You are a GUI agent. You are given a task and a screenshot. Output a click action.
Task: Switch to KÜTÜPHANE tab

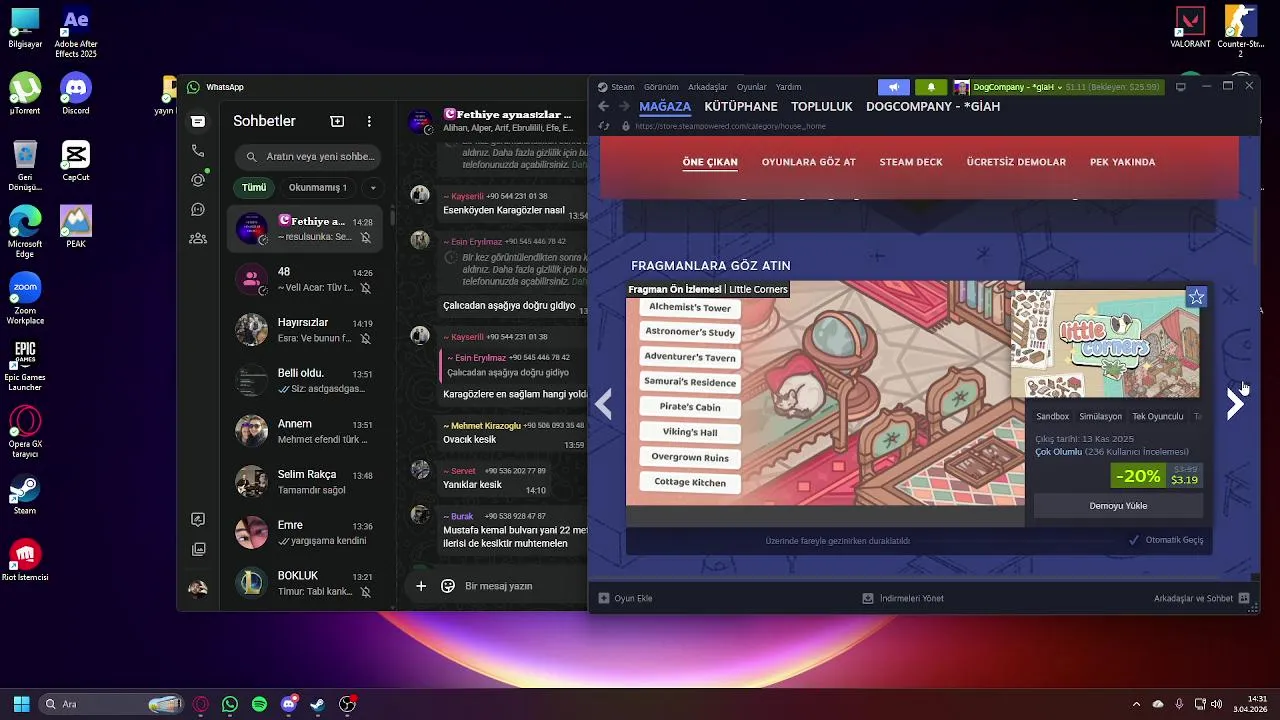(741, 106)
